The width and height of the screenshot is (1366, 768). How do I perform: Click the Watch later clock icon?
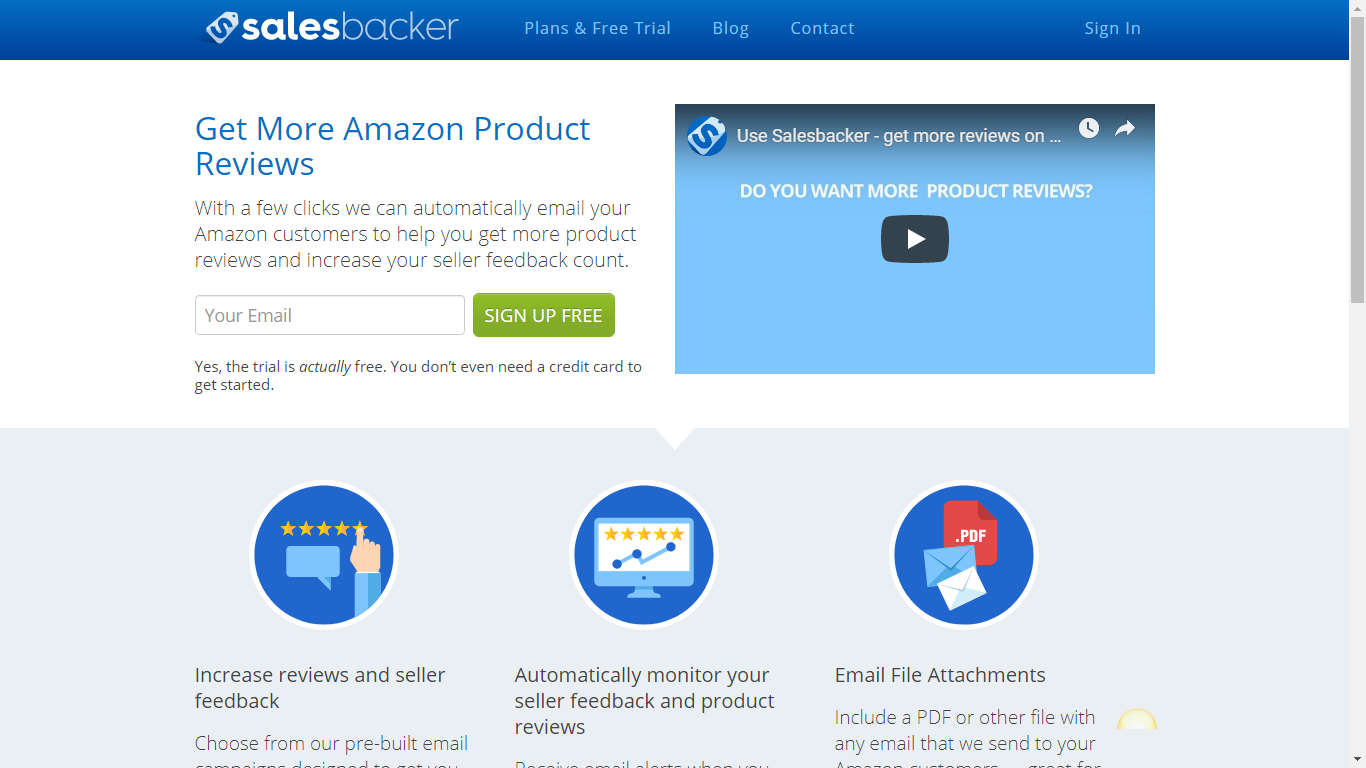click(1089, 128)
